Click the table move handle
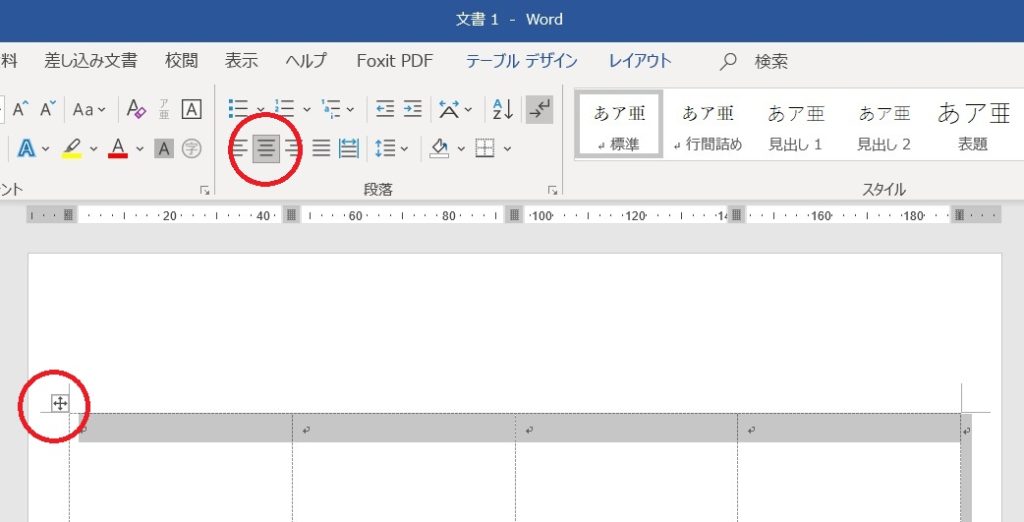The image size is (1024, 522). [59, 404]
